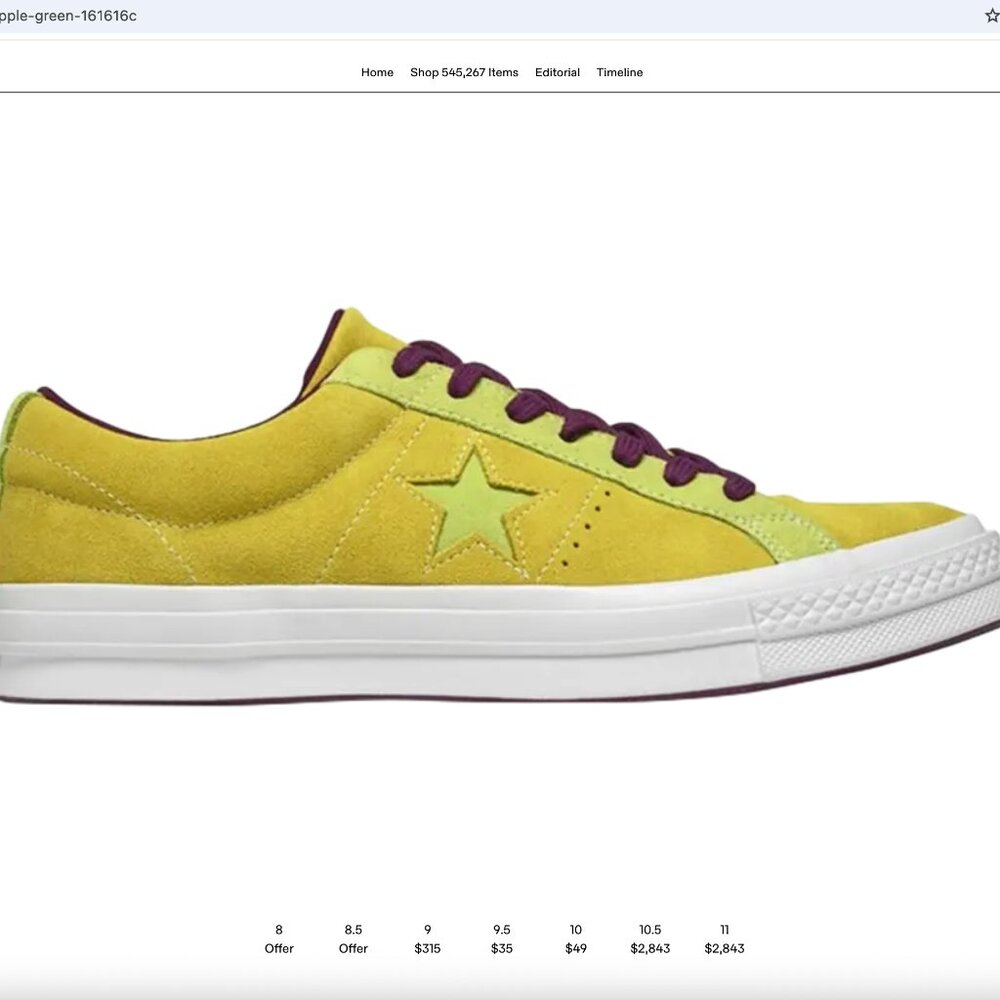Choose size 10 priced at $49

click(575, 939)
